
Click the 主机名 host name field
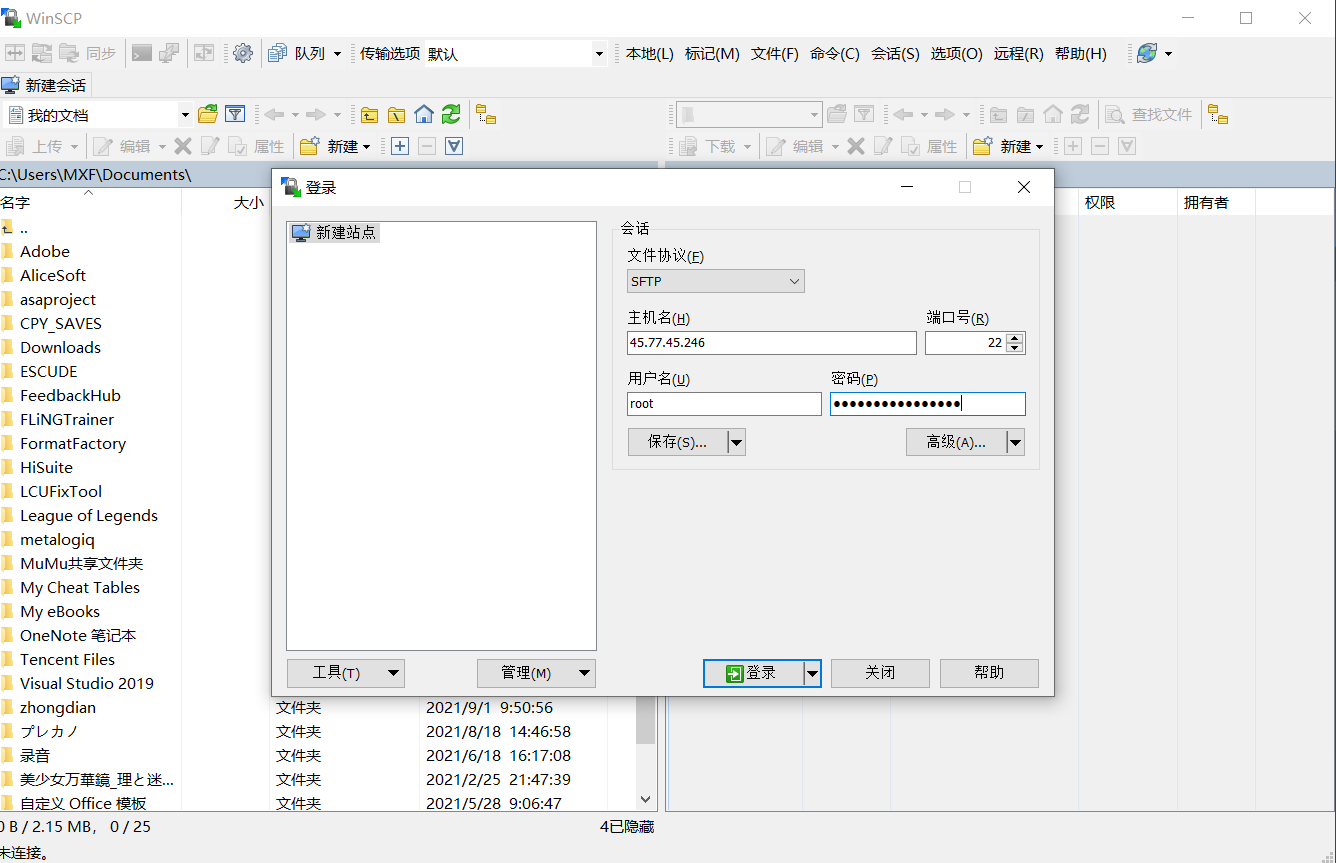[x=771, y=343]
